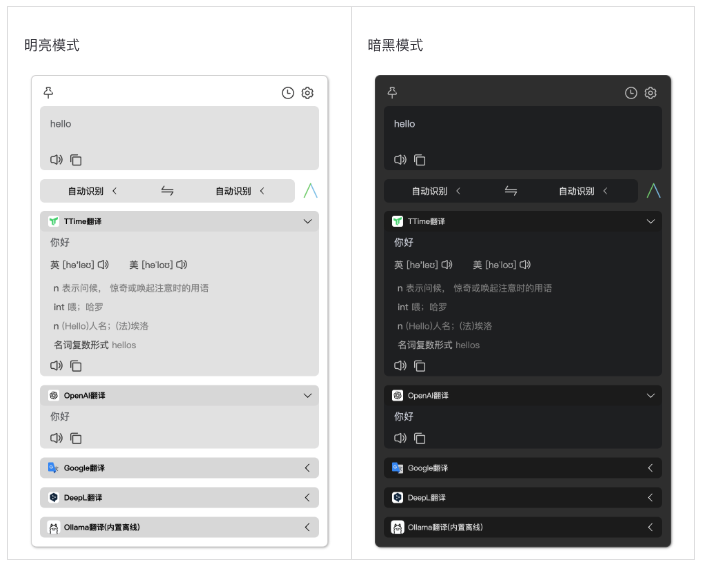Expand the Google翻译 section in light mode

[308, 468]
